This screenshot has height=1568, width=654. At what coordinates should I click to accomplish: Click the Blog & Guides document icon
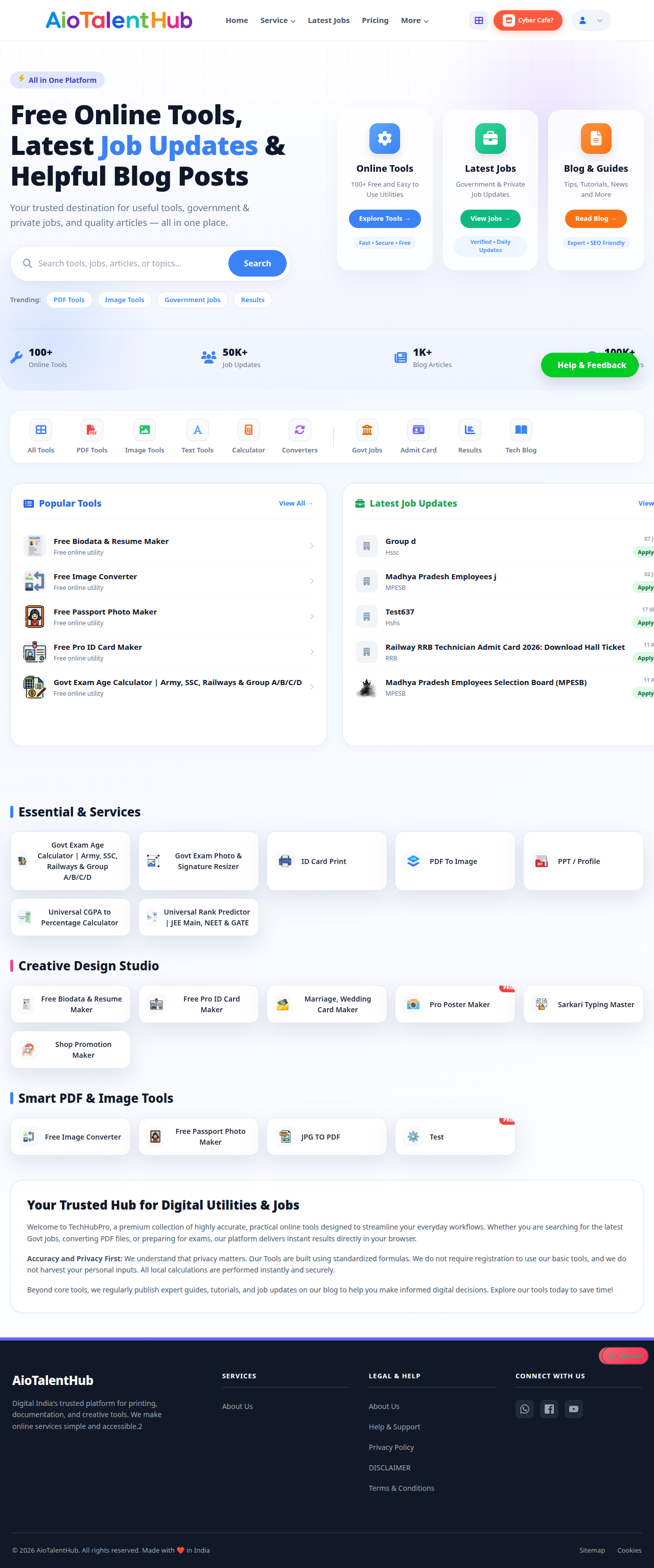coord(596,138)
